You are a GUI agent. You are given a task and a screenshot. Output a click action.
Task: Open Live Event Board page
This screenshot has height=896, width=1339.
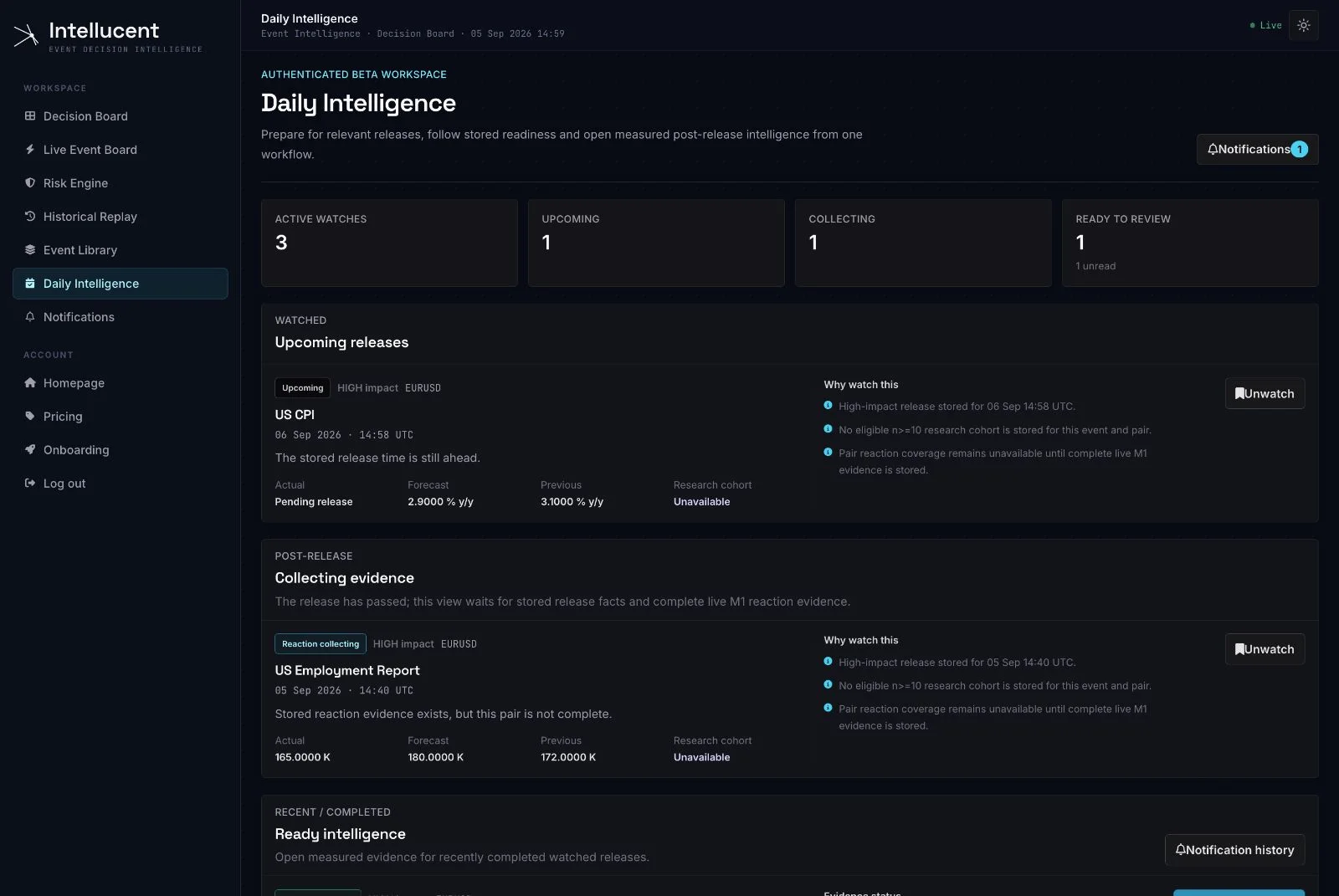pyautogui.click(x=121, y=150)
